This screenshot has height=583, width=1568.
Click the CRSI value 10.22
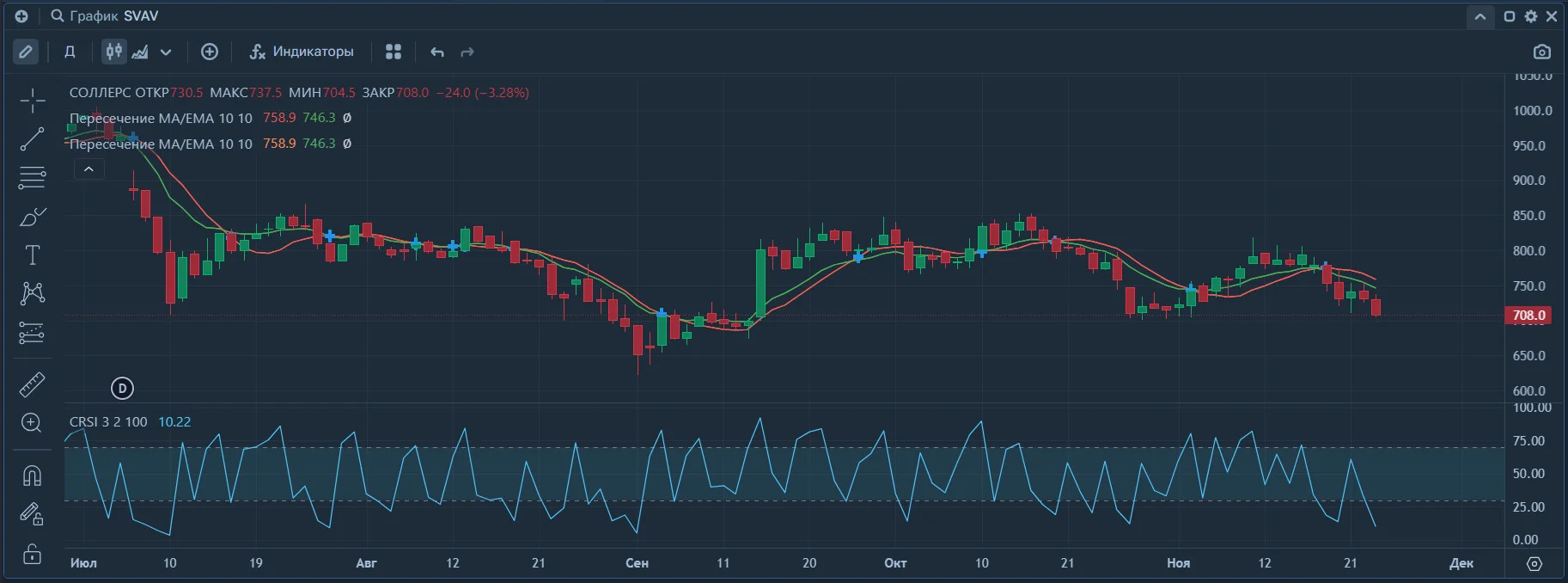coord(174,422)
